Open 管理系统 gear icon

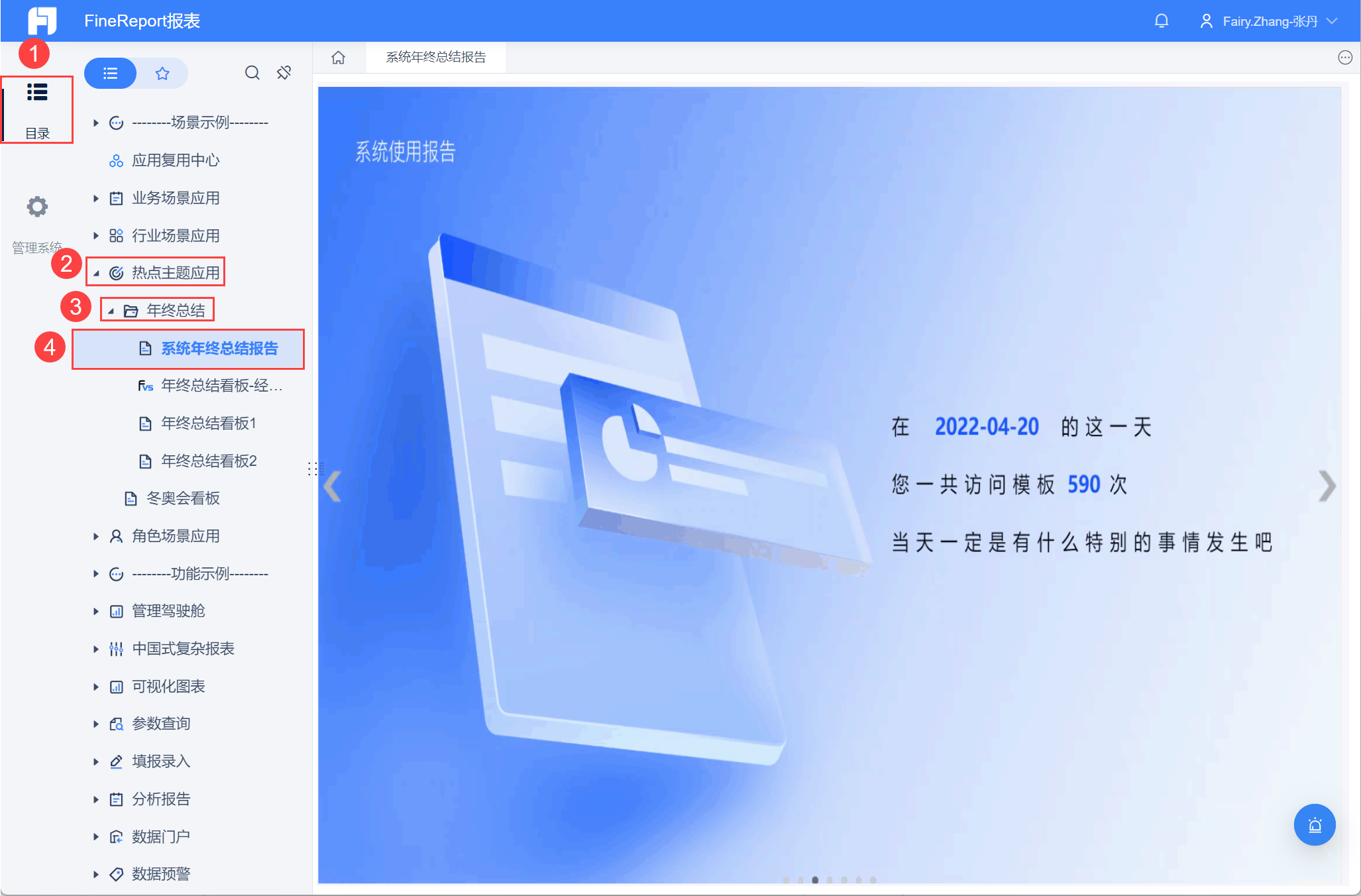tap(37, 207)
